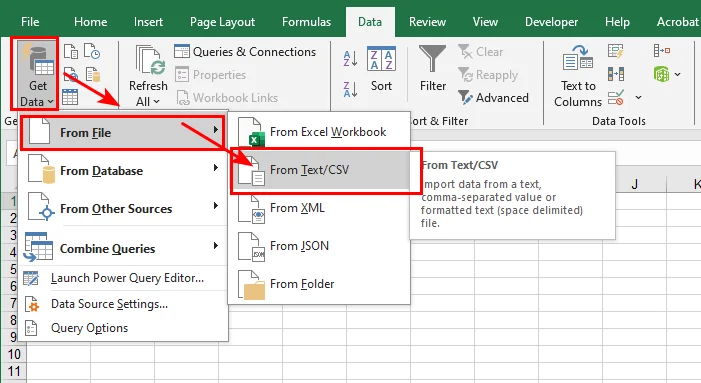Select row 11 header
Viewport: 701px width, 383px height.
click(x=13, y=371)
